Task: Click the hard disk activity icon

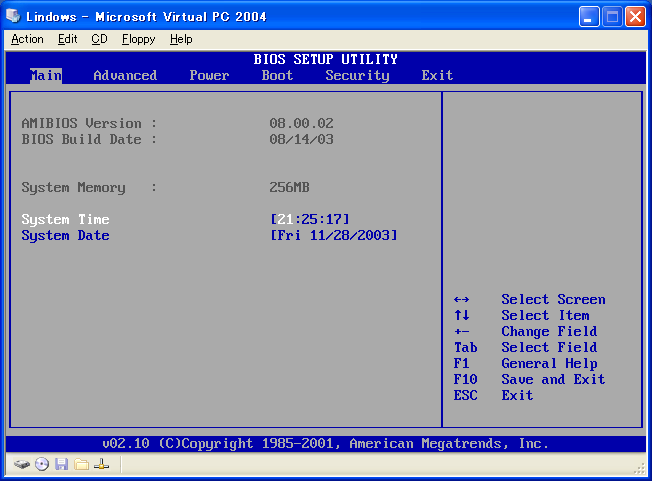Action: click(22, 465)
